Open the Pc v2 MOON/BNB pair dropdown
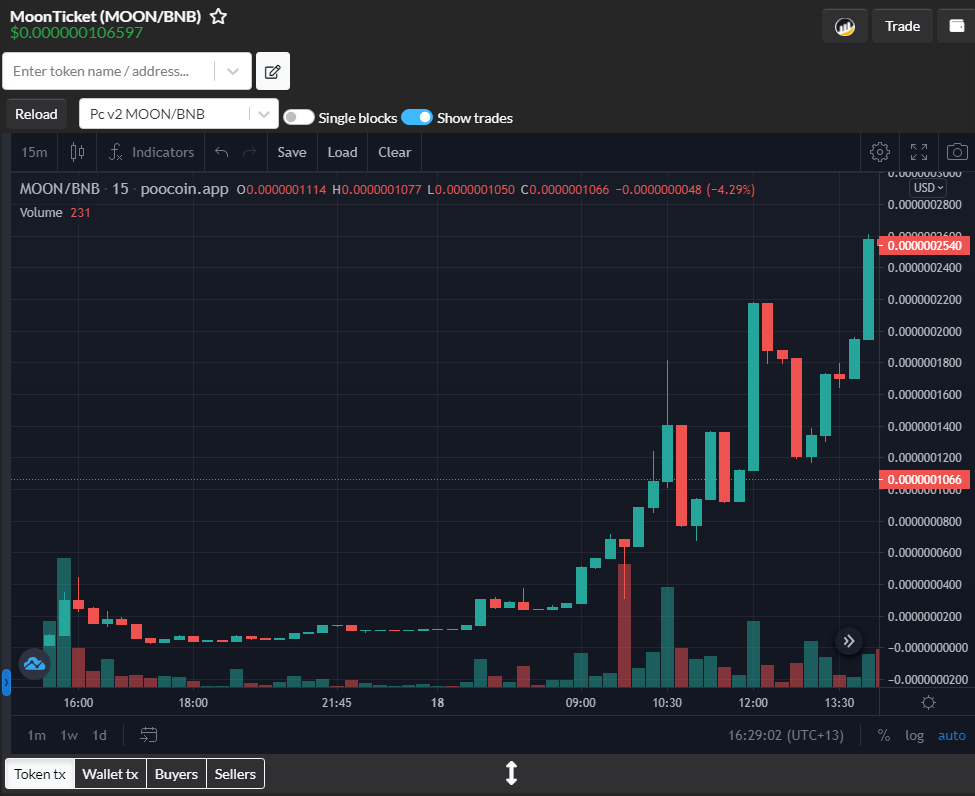Screen dimensions: 975x796 [178, 114]
